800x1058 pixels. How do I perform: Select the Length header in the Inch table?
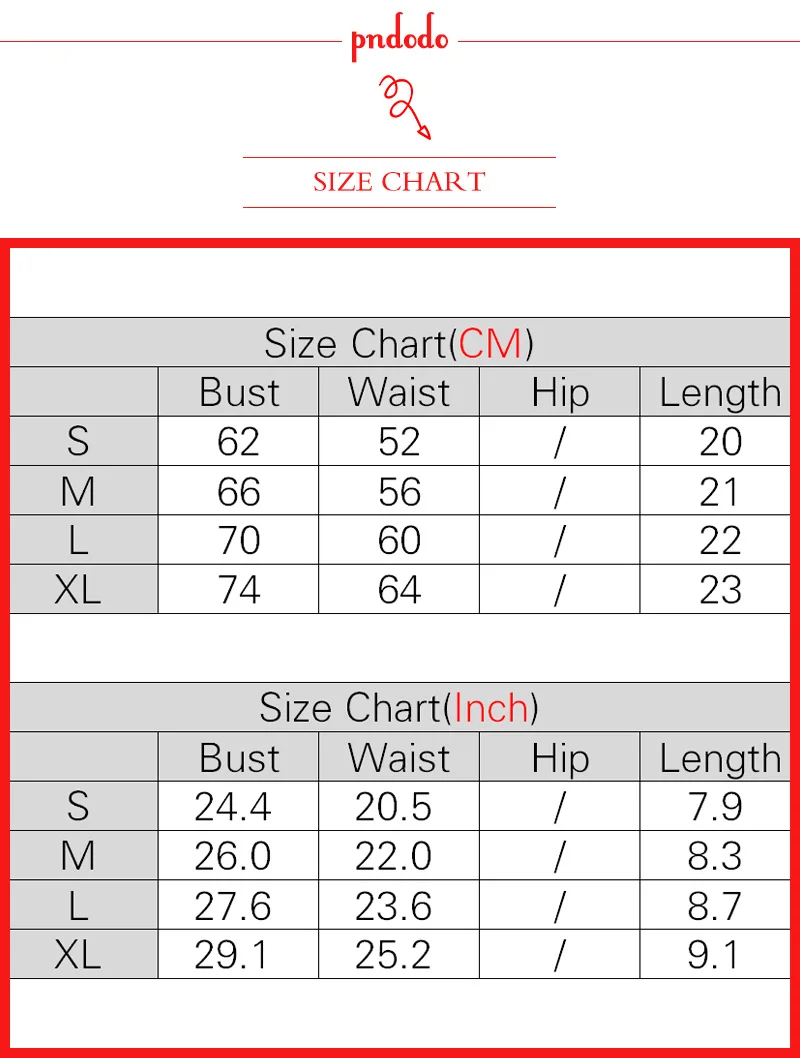[720, 758]
